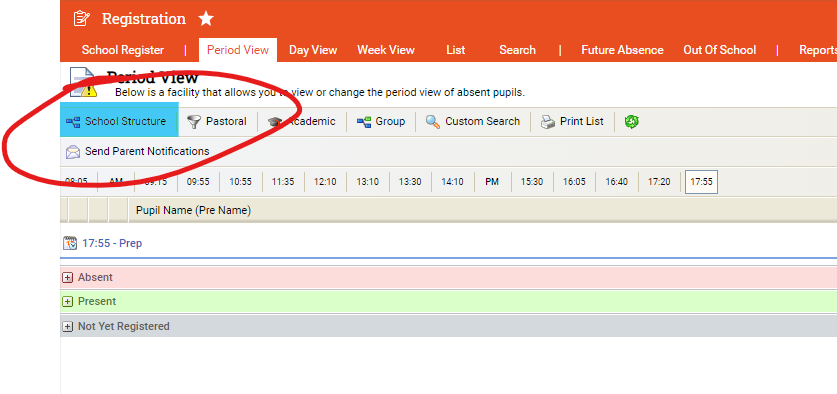Click the Group structure icon
Image resolution: width=837 pixels, height=394 pixels.
click(x=364, y=122)
